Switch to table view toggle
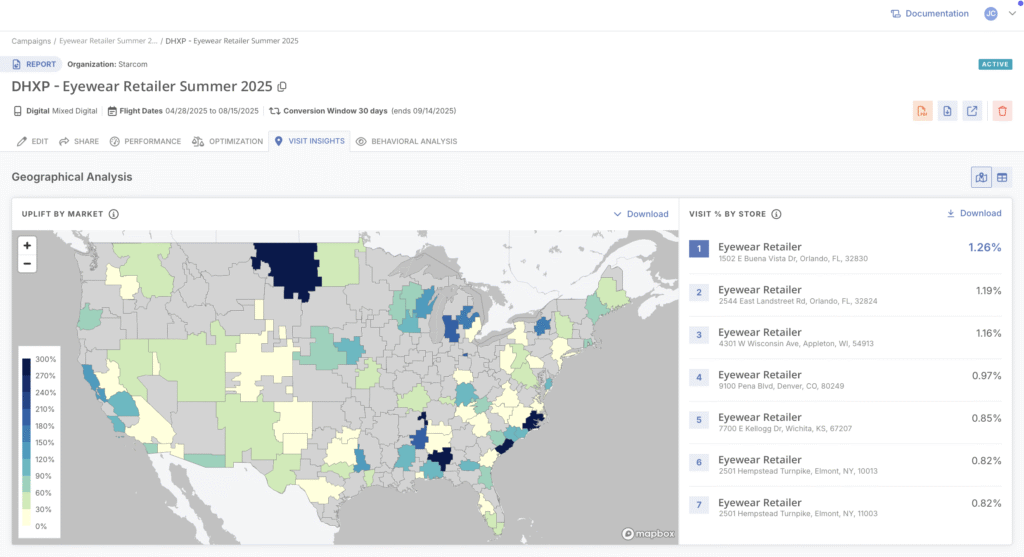The width and height of the screenshot is (1024, 557). 1002,177
